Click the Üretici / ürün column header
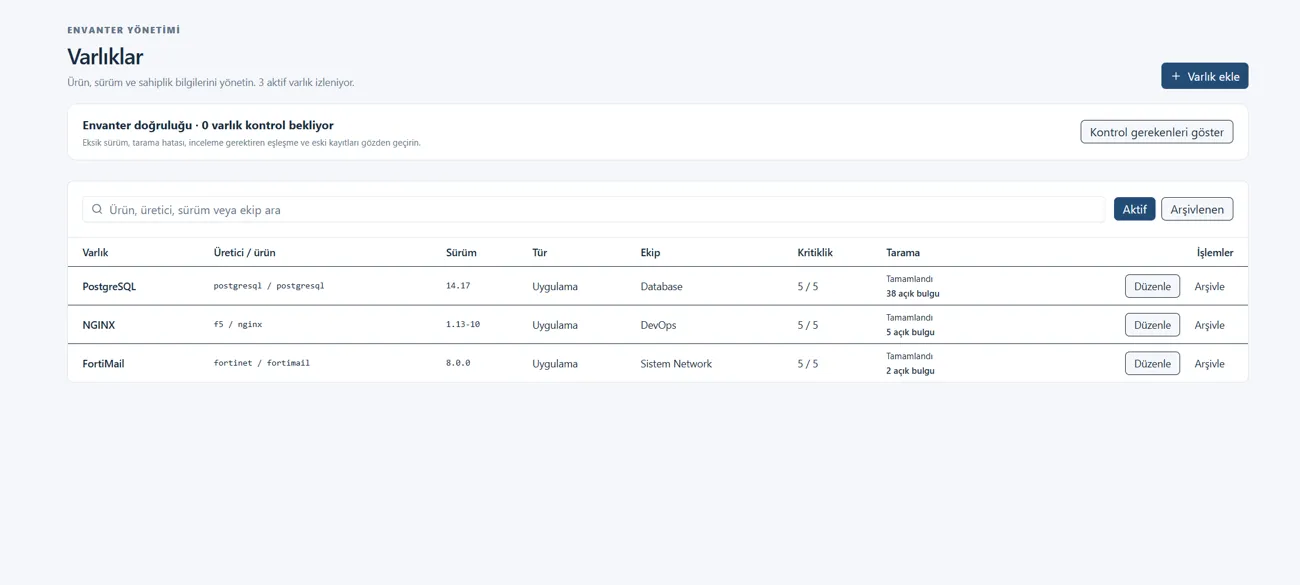Screen dimensions: 1300x585 (x=244, y=253)
